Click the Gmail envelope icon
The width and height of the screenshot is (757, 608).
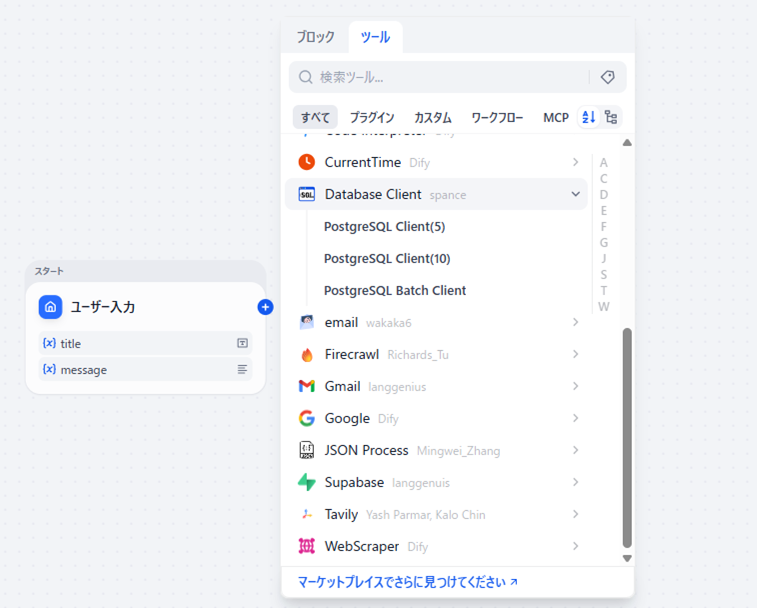pyautogui.click(x=307, y=386)
